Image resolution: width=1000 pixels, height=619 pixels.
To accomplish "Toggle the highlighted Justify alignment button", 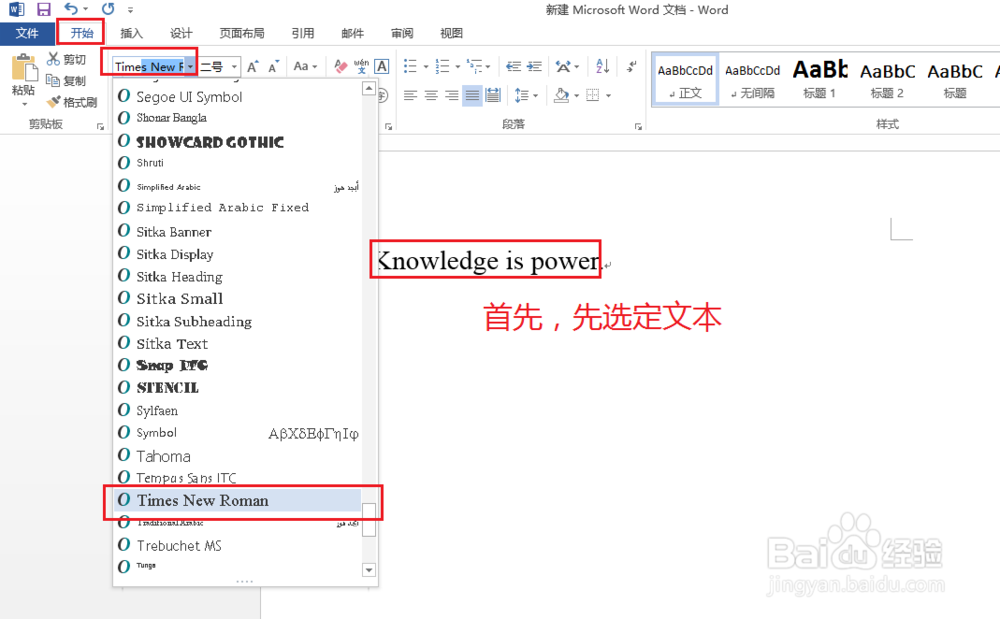I will click(472, 96).
